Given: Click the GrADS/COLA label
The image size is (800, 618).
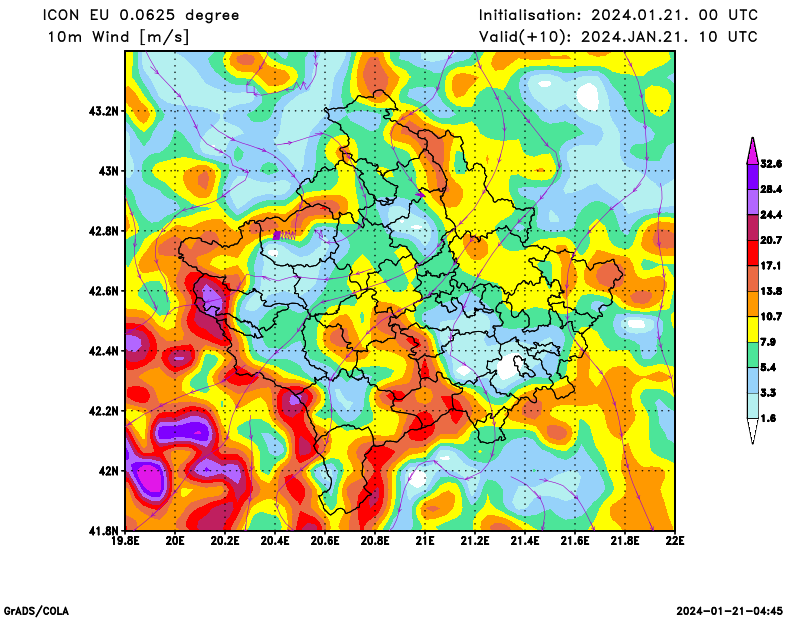Looking at the screenshot, I should click(x=36, y=611).
